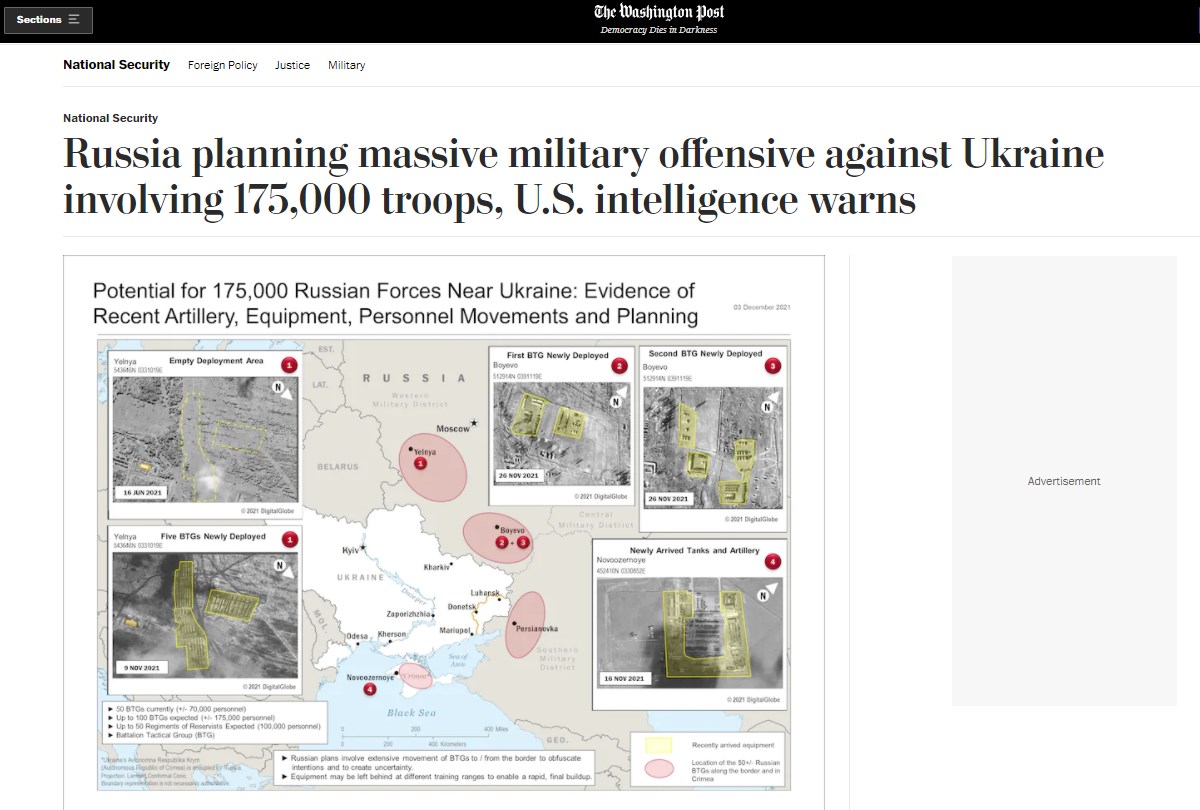1200x810 pixels.
Task: Click the Boyevo marker 2 on map
Action: (502, 541)
